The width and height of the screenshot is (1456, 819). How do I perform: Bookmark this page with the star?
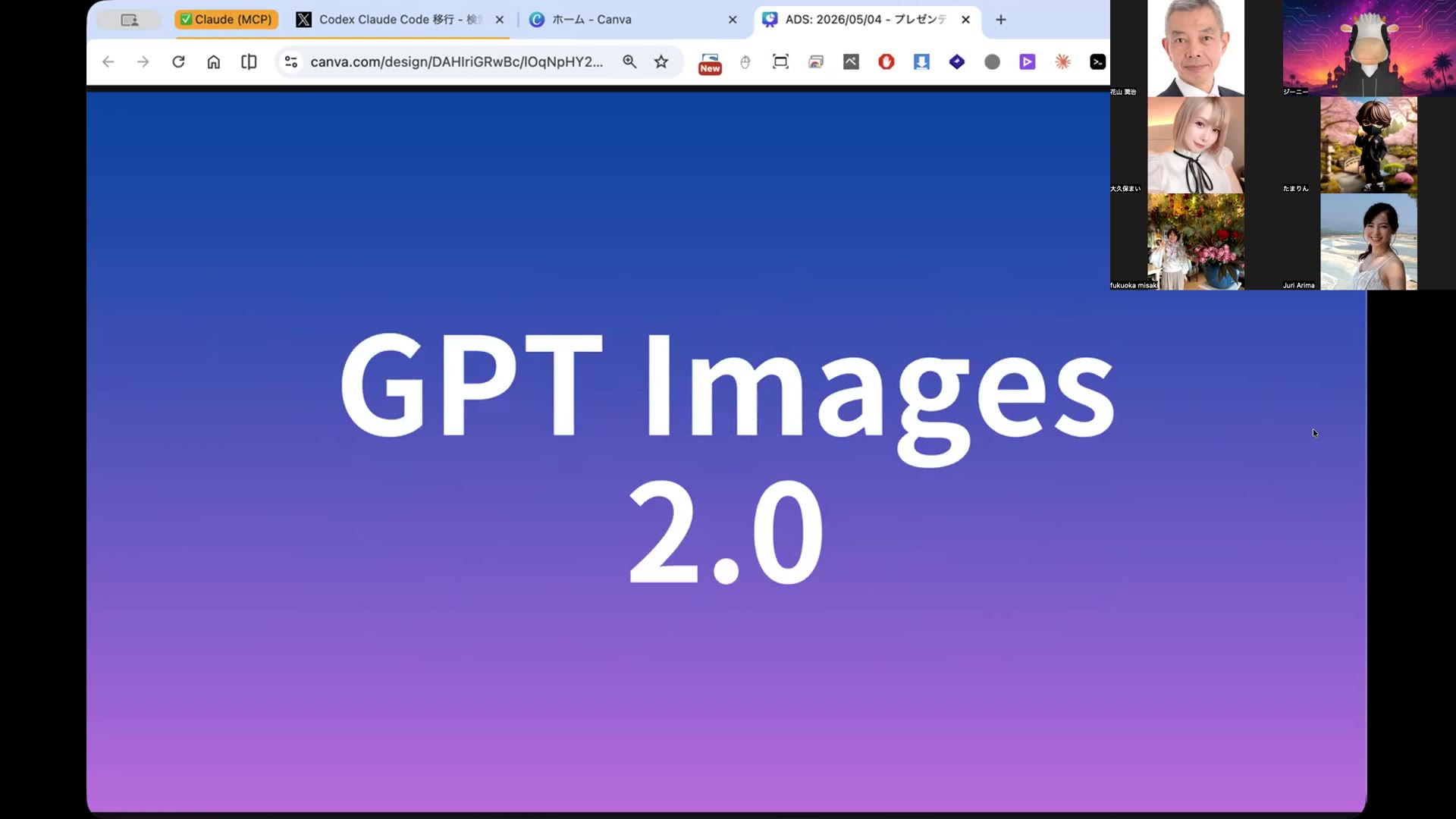pos(661,62)
